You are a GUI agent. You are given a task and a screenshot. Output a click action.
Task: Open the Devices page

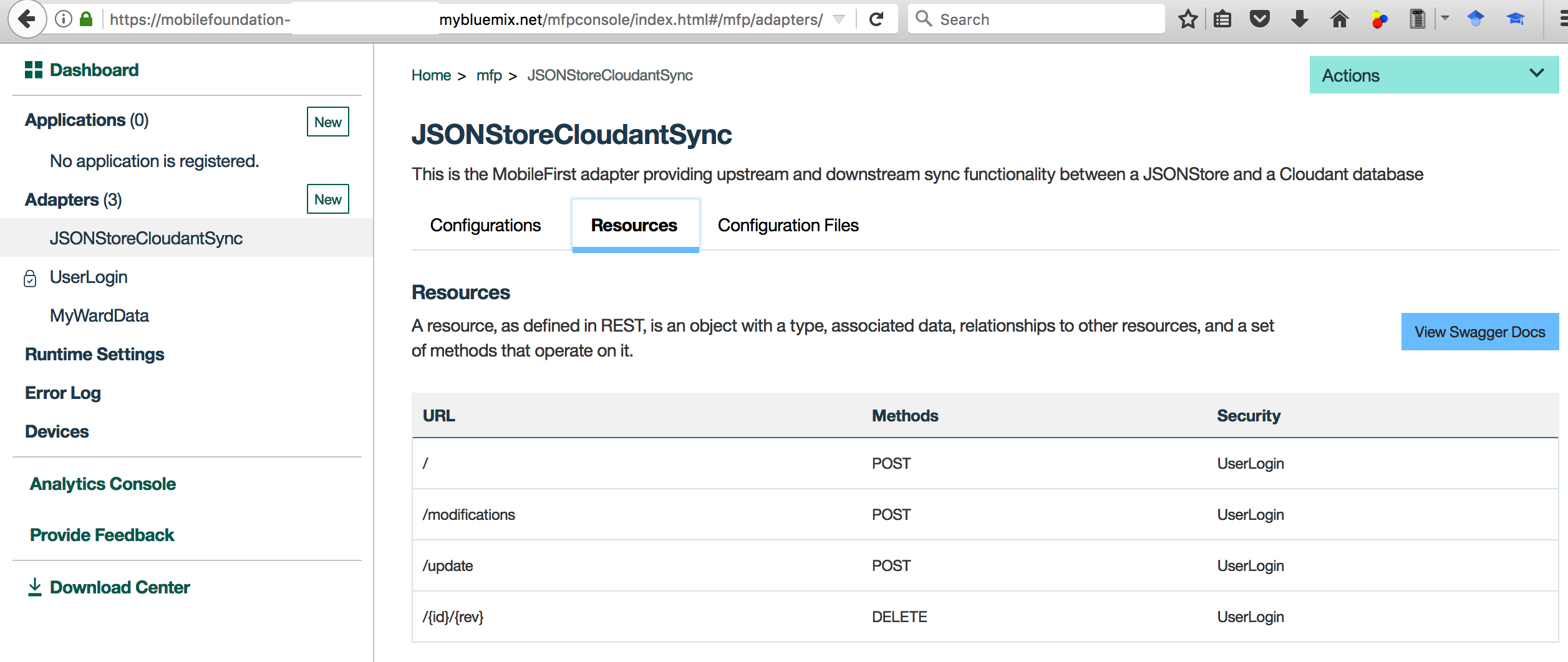[x=57, y=431]
